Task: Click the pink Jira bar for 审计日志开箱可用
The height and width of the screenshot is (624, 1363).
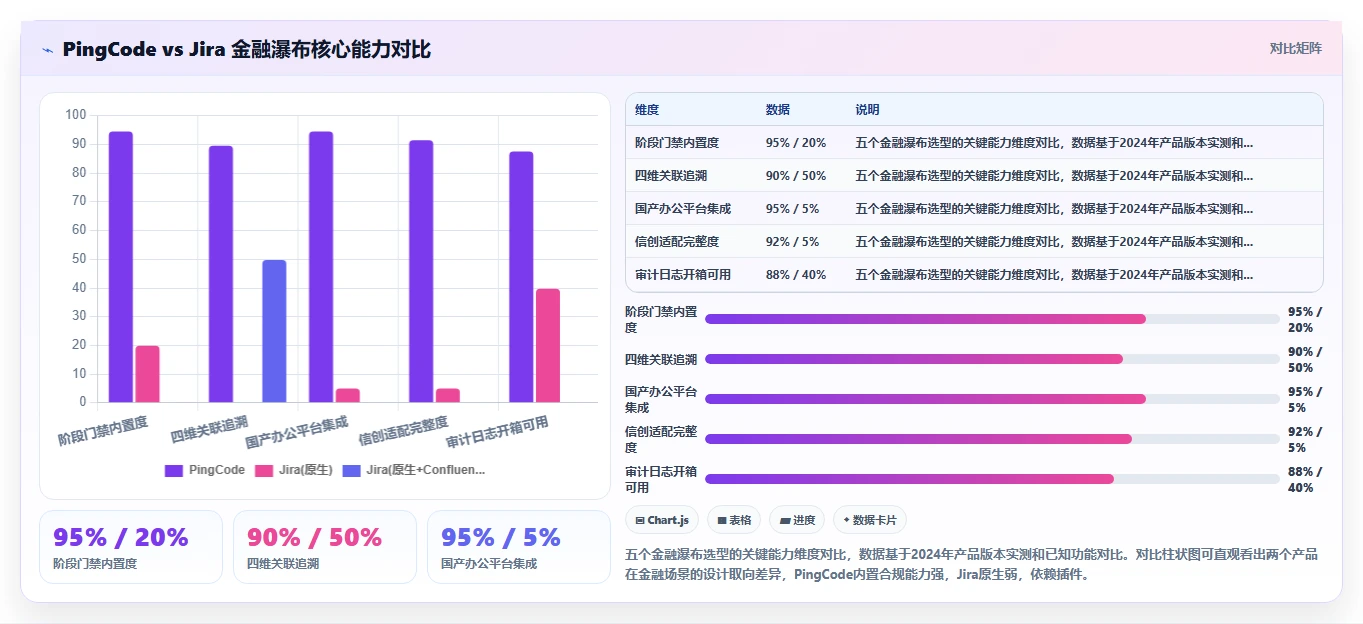Action: pyautogui.click(x=547, y=346)
